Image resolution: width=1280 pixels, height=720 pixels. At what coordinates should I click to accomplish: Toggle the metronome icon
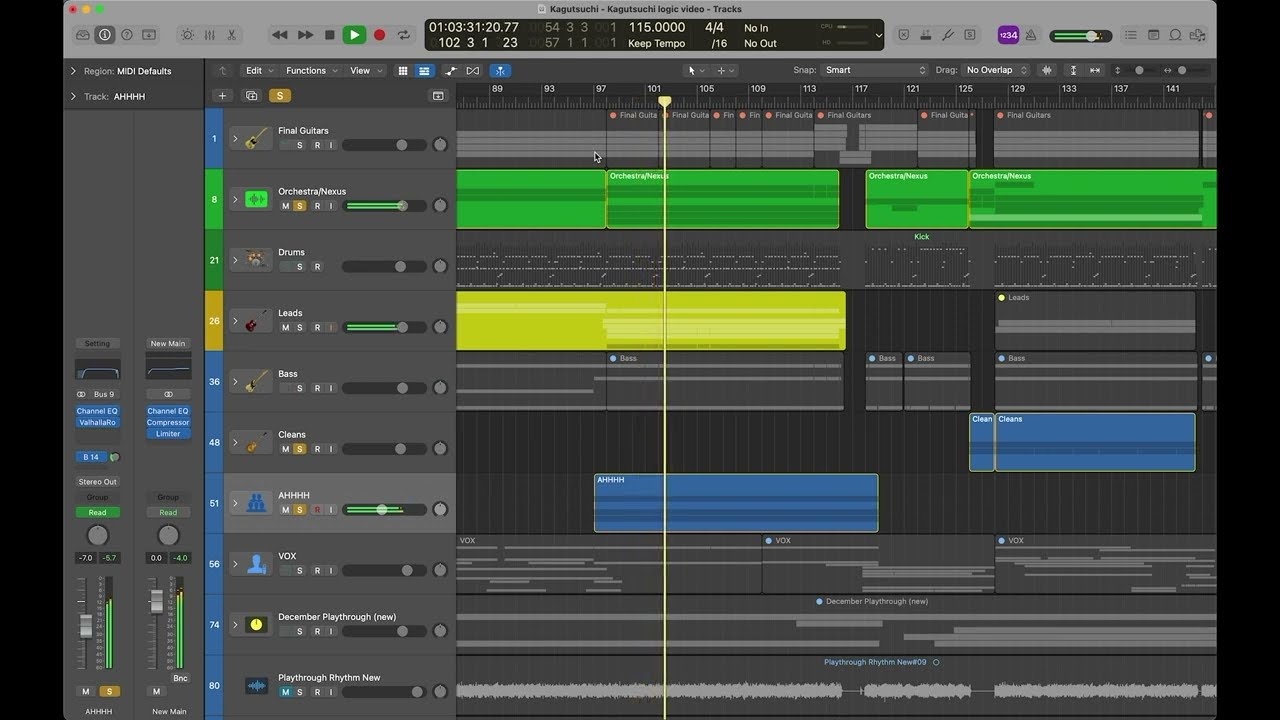click(x=1031, y=35)
